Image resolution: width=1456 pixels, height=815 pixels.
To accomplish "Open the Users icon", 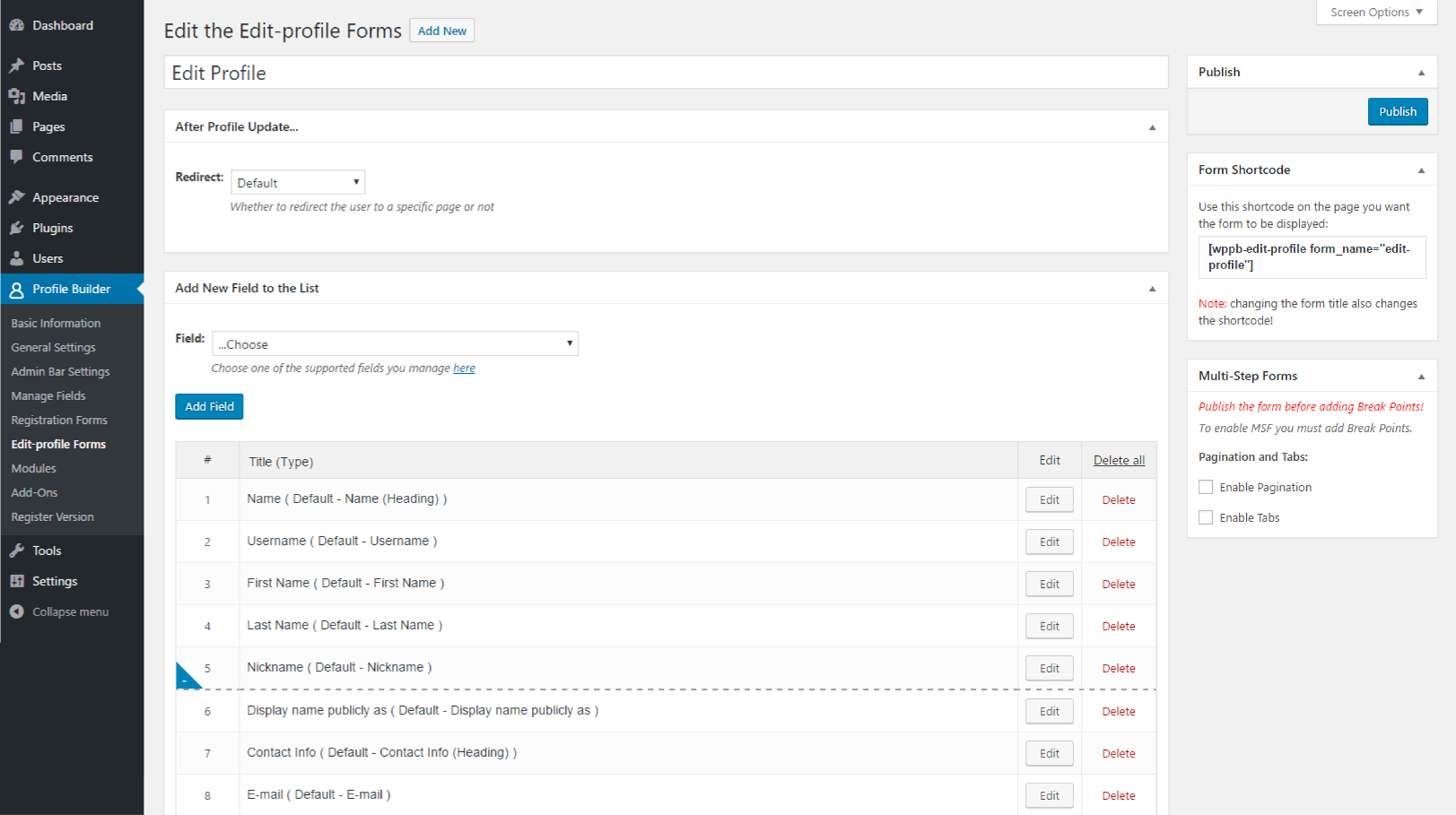I will point(17,258).
